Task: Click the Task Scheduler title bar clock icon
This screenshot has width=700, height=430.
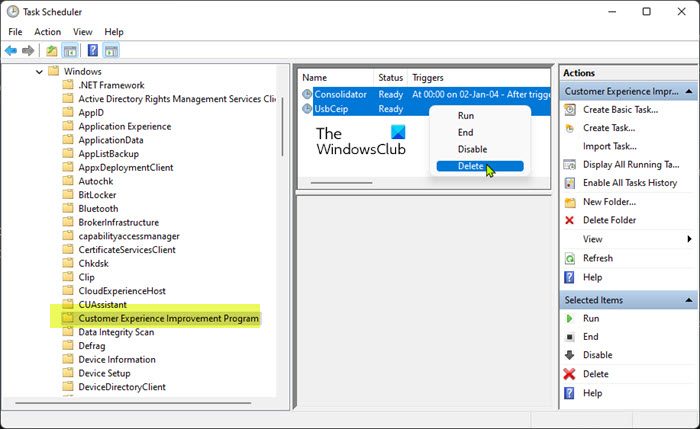Action: click(x=13, y=12)
